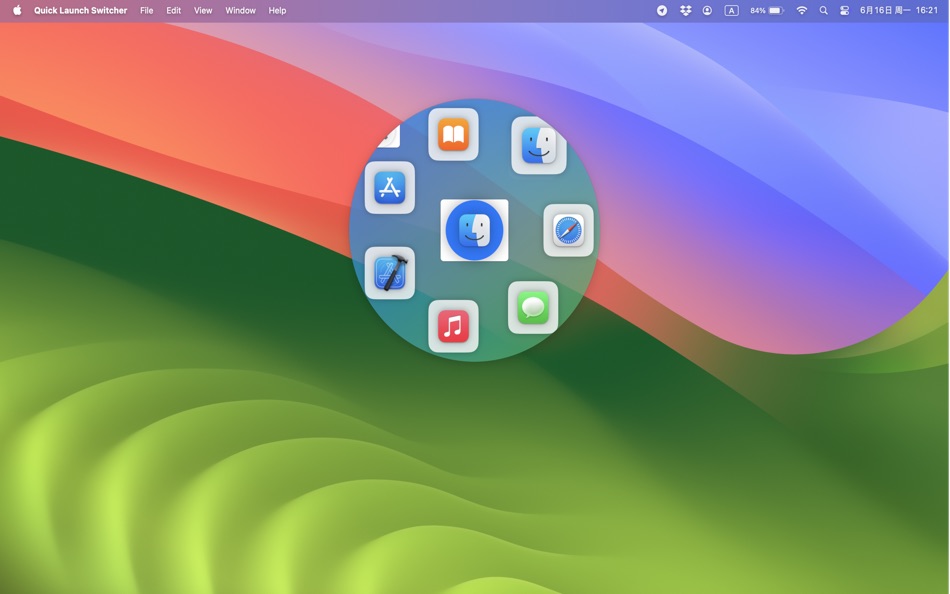
Task: Open the Help menu
Action: [277, 10]
